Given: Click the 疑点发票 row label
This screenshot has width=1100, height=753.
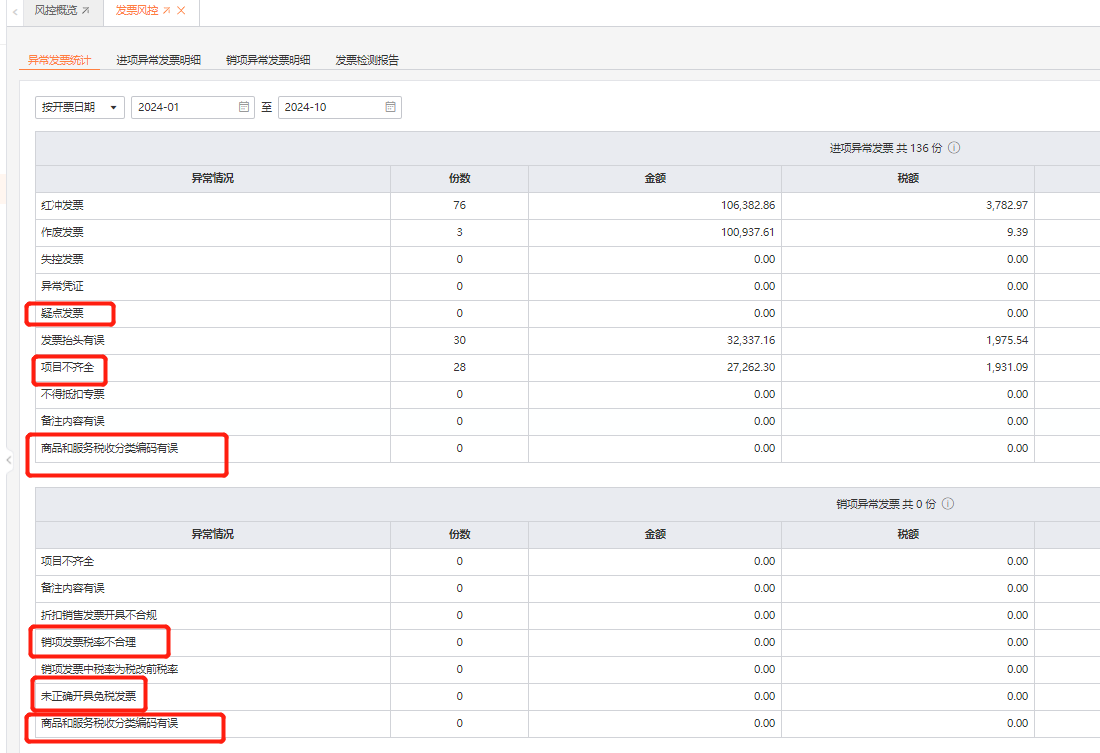Looking at the screenshot, I should coord(62,313).
